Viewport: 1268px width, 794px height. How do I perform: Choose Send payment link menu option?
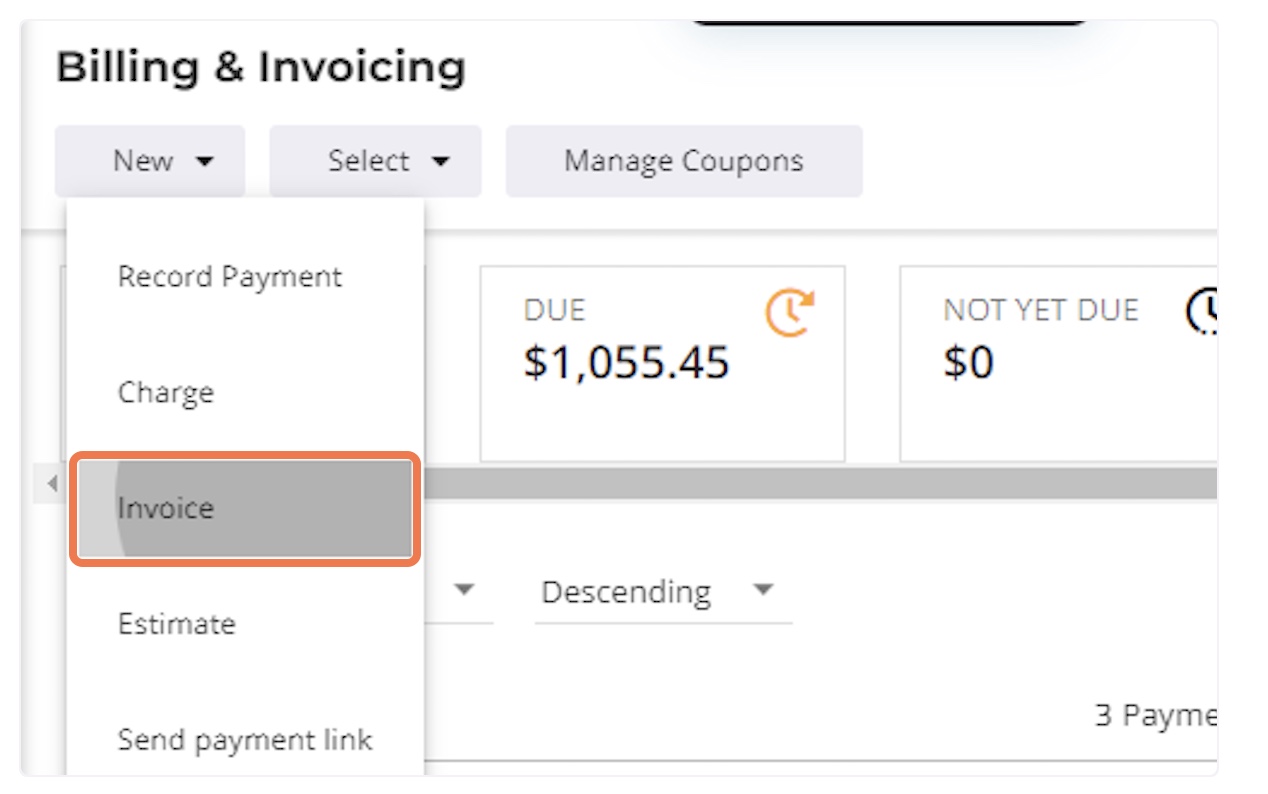click(245, 740)
